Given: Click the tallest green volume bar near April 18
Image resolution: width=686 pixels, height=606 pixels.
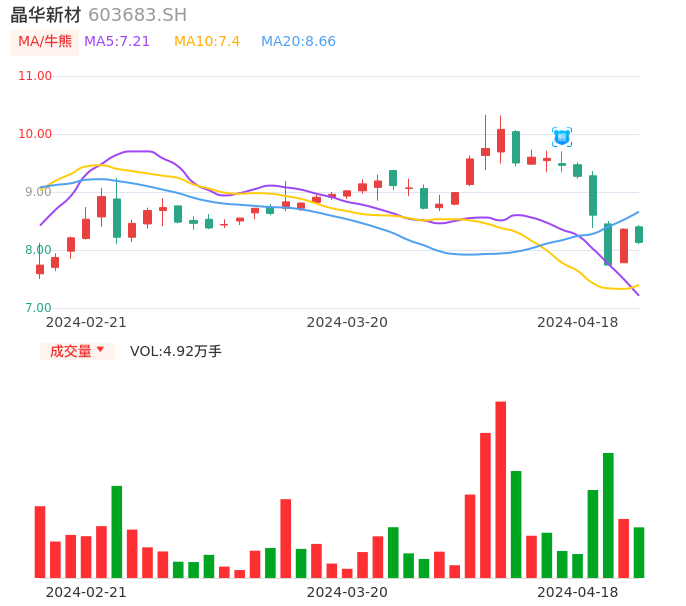Looking at the screenshot, I should (608, 515).
